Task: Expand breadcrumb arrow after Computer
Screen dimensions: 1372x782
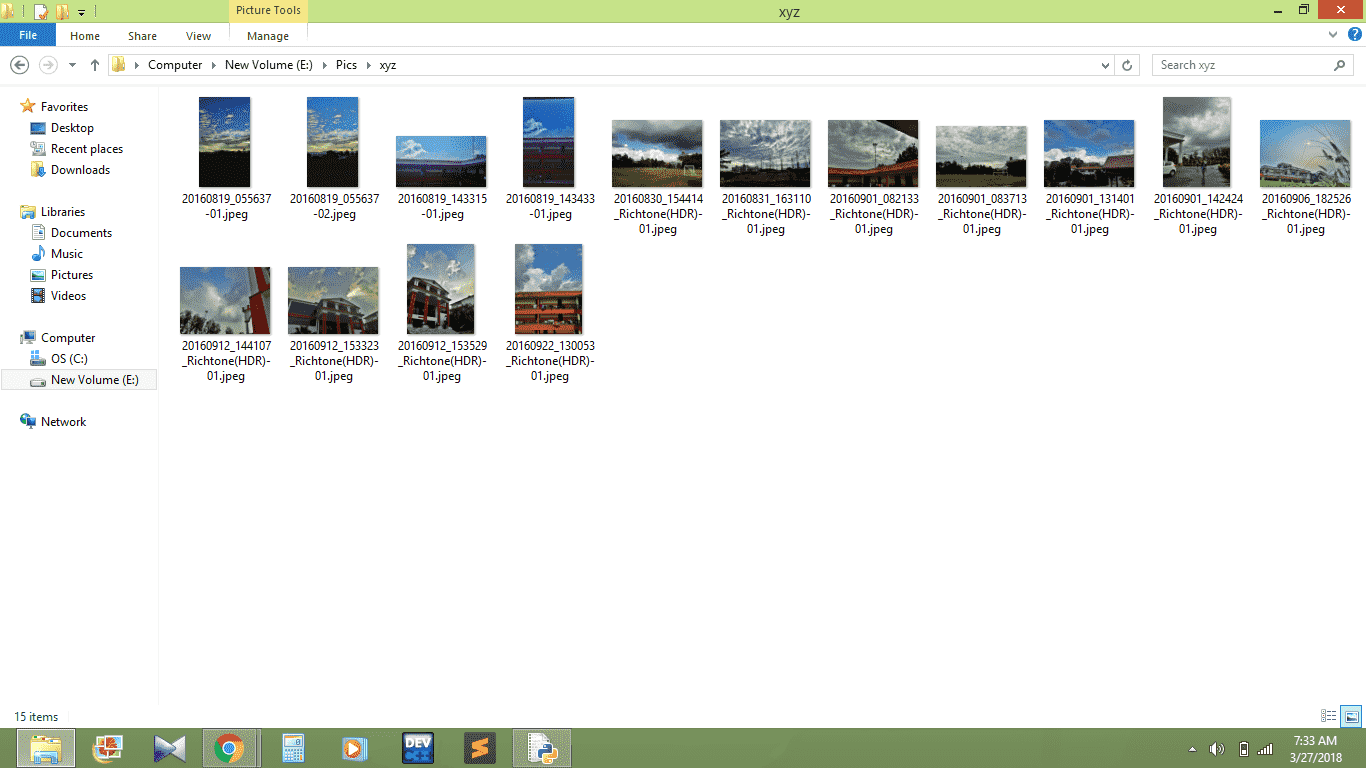Action: [213, 65]
